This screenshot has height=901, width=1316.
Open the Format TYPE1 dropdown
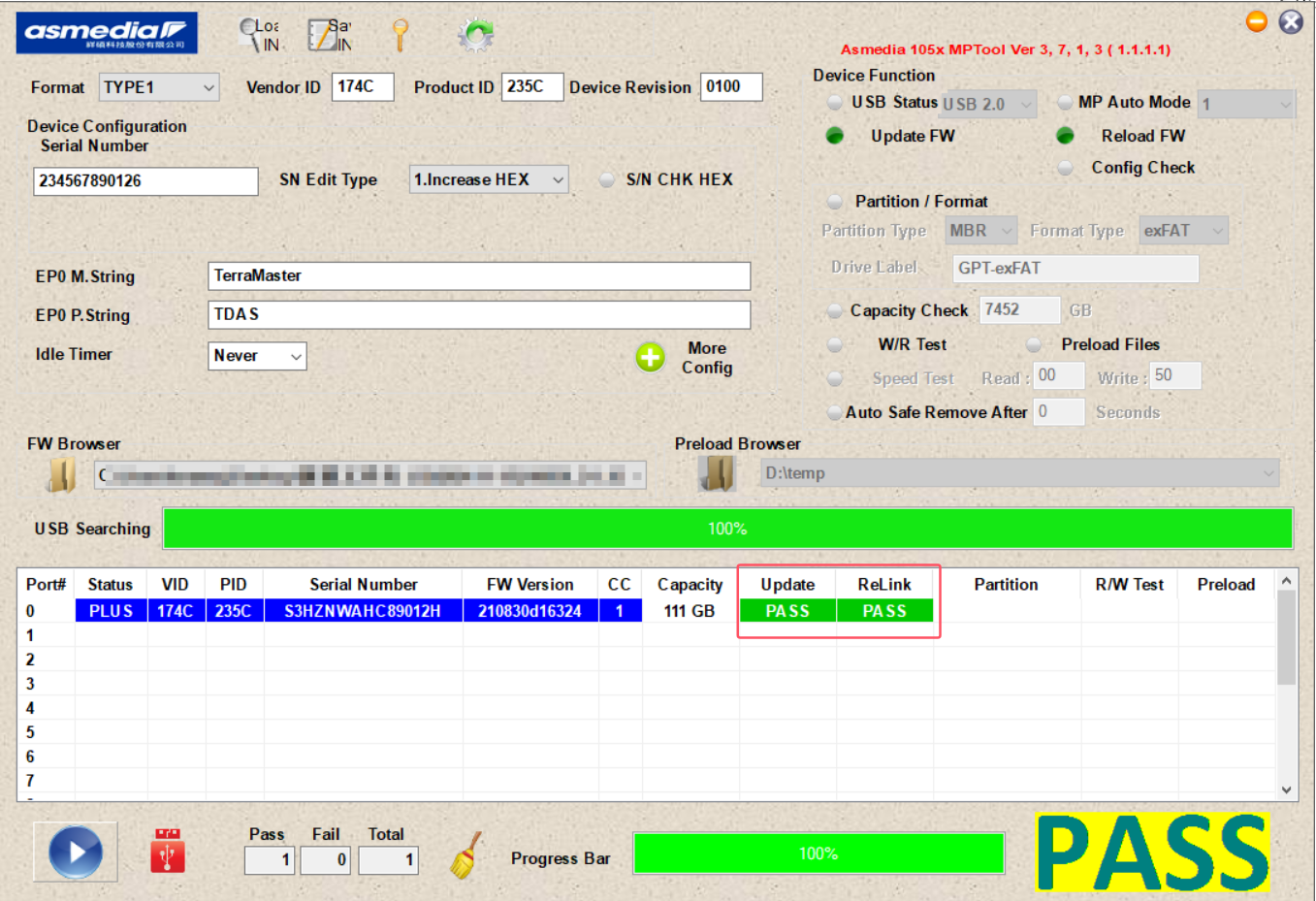(x=159, y=87)
